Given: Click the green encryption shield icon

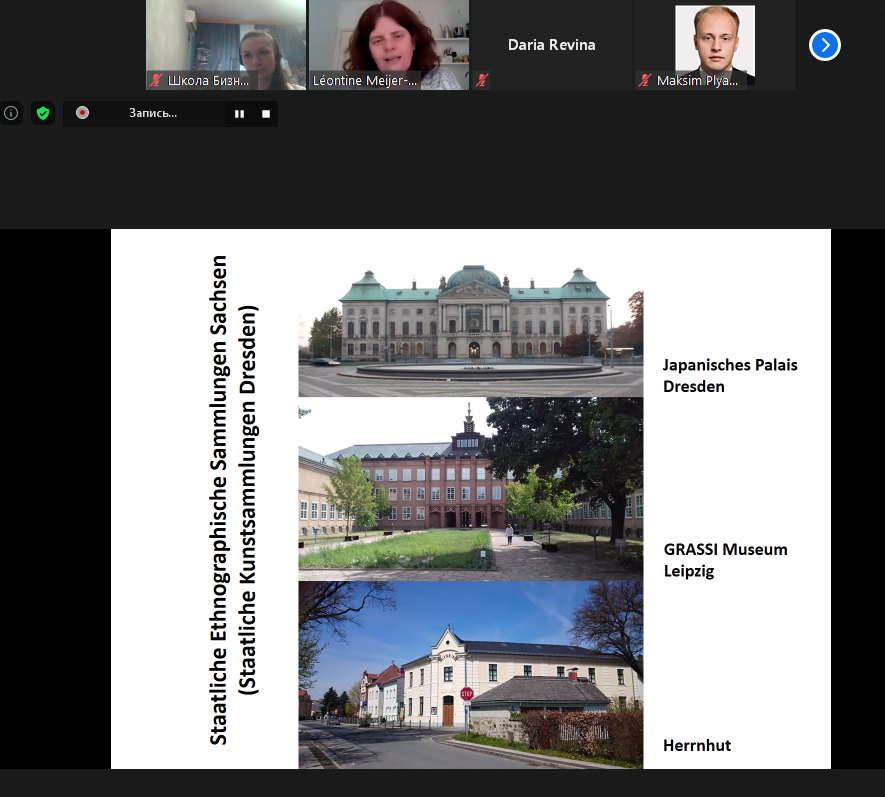Looking at the screenshot, I should (x=43, y=113).
